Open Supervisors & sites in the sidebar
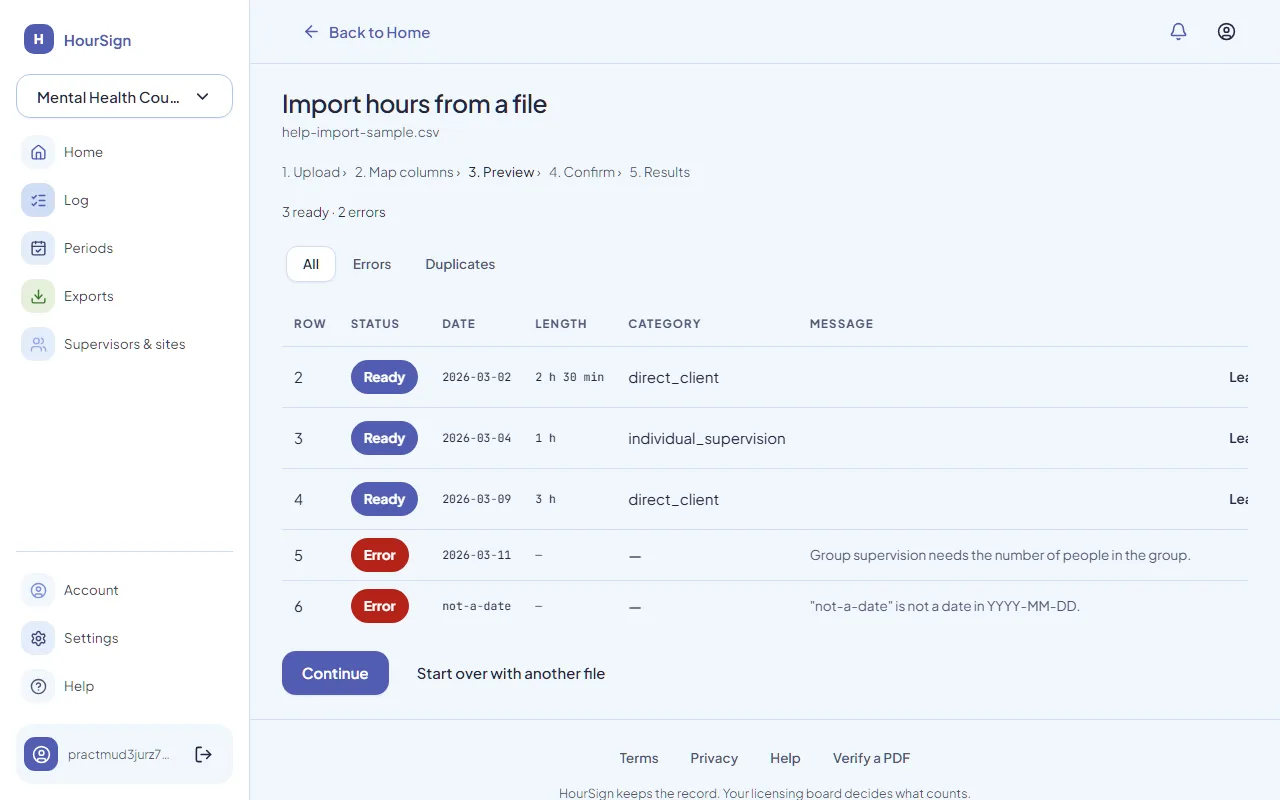 pyautogui.click(x=124, y=344)
